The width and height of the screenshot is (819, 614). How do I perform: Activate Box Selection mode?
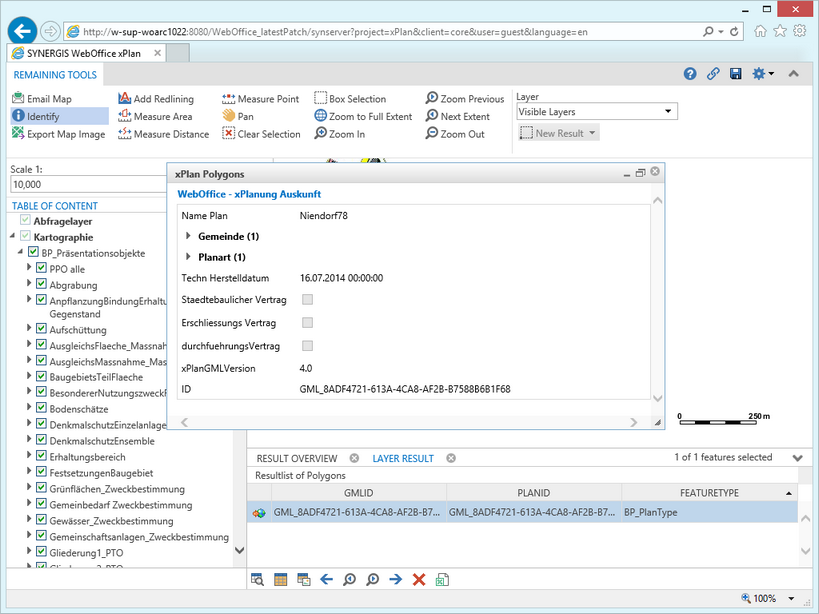coord(355,98)
